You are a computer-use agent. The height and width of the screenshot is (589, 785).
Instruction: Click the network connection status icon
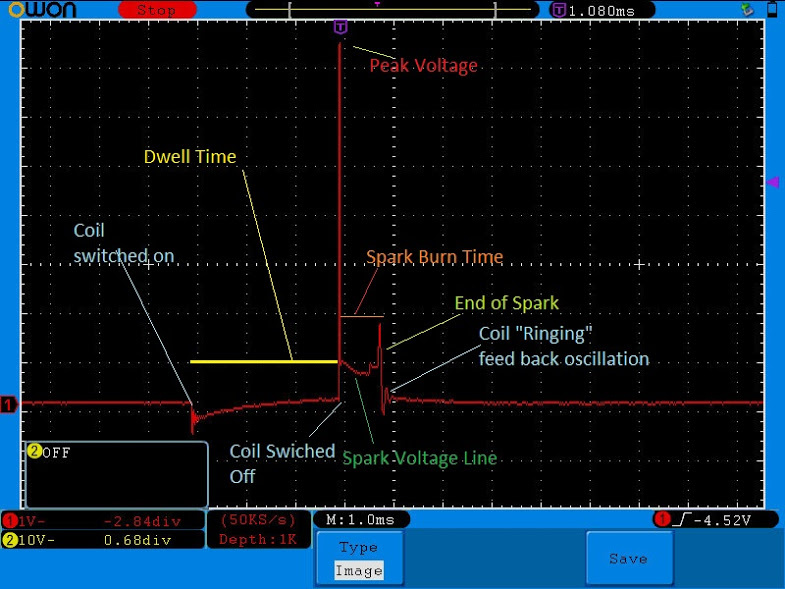coord(747,10)
